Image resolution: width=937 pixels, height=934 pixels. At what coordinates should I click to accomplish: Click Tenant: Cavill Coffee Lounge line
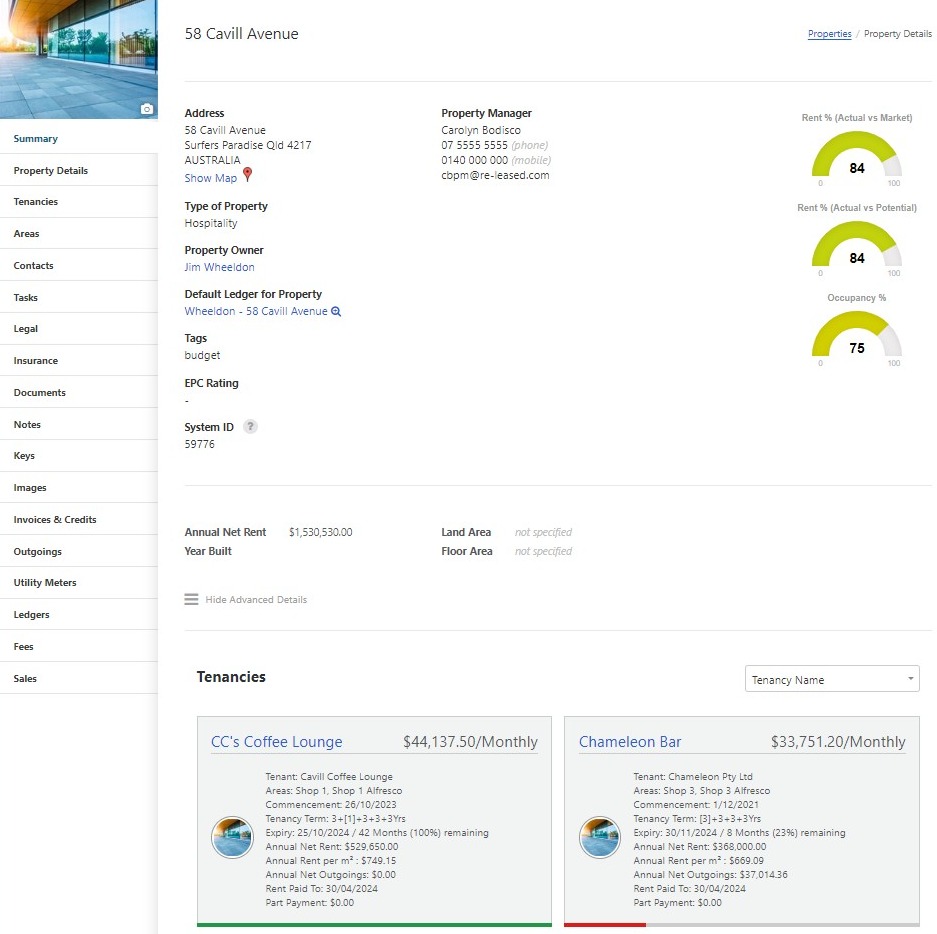point(329,776)
